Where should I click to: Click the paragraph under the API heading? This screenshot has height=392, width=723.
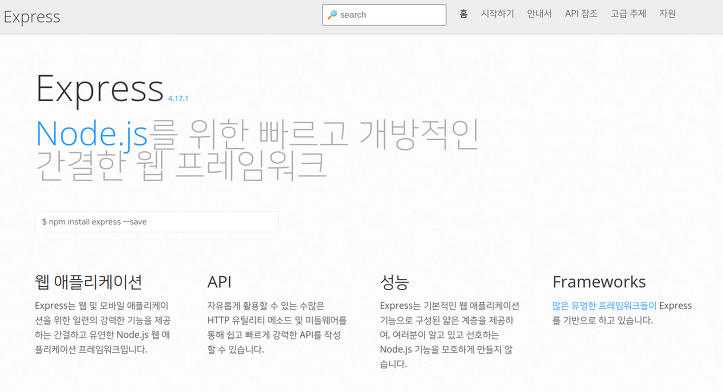(x=277, y=327)
